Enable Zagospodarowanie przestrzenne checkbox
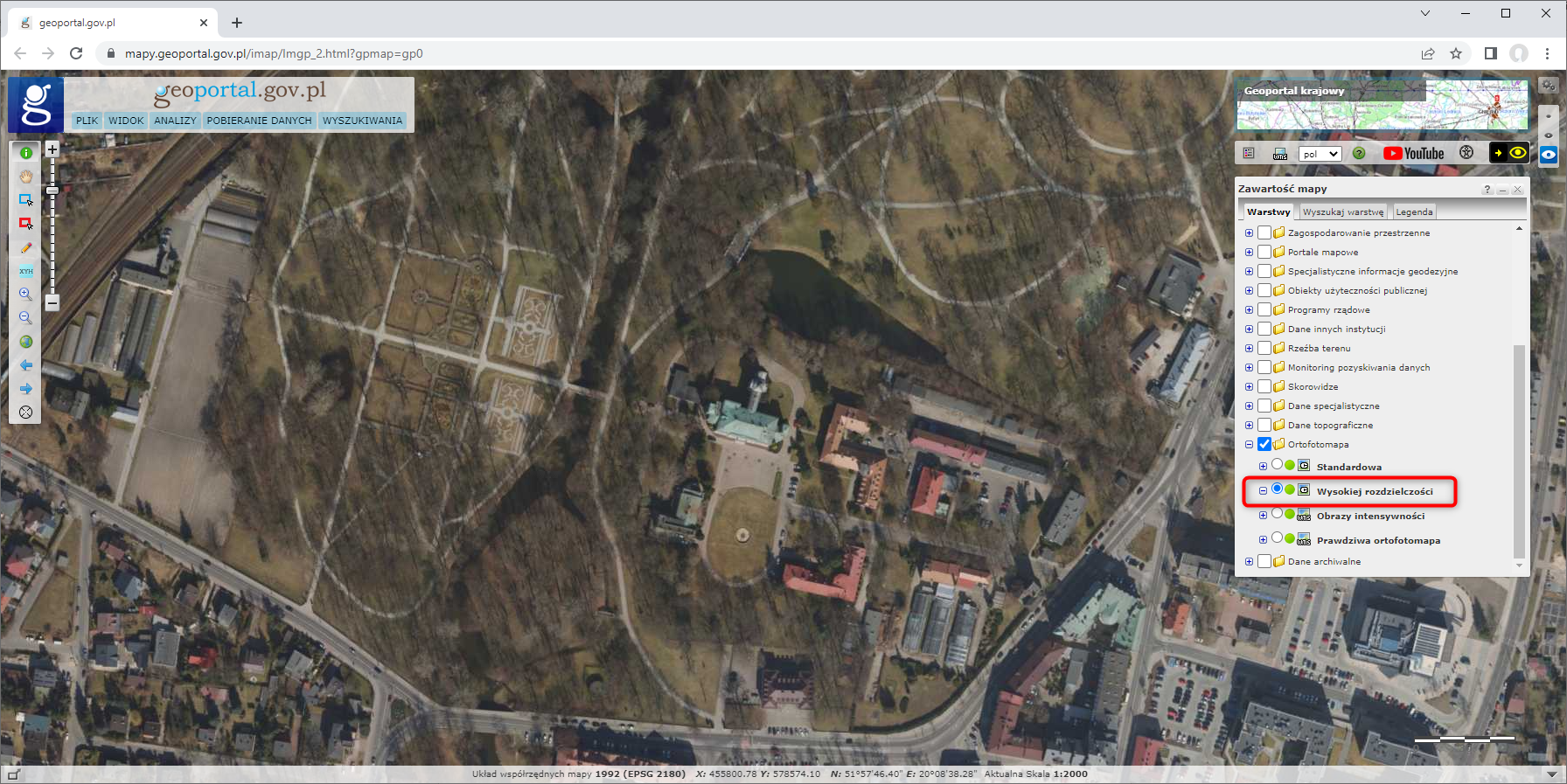Viewport: 1567px width, 784px height. [x=1264, y=232]
